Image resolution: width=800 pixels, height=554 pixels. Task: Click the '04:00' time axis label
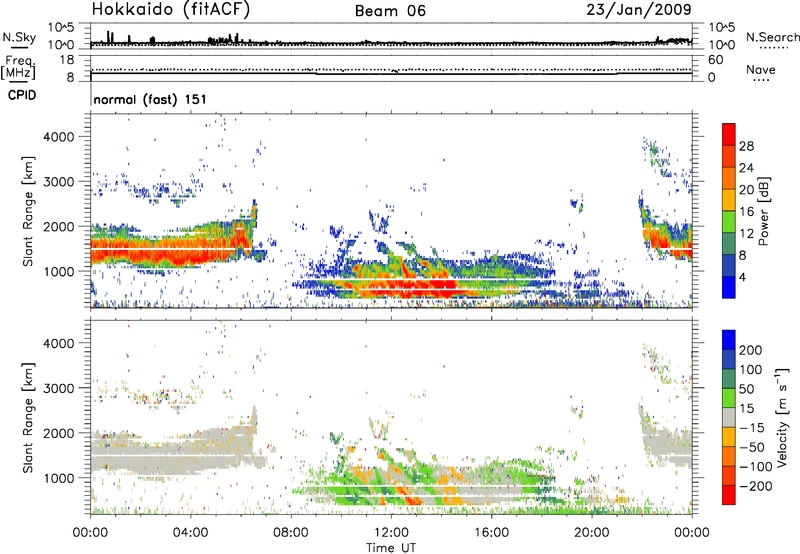[x=190, y=533]
